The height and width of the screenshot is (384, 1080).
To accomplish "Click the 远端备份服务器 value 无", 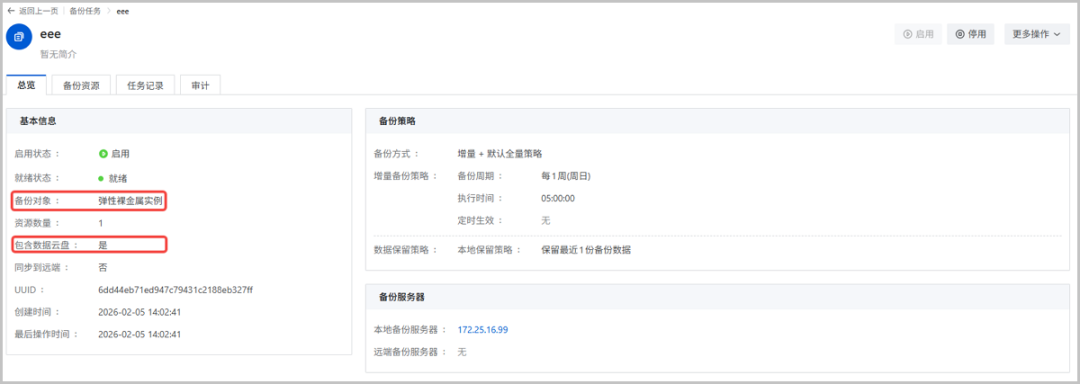I will 462,352.
